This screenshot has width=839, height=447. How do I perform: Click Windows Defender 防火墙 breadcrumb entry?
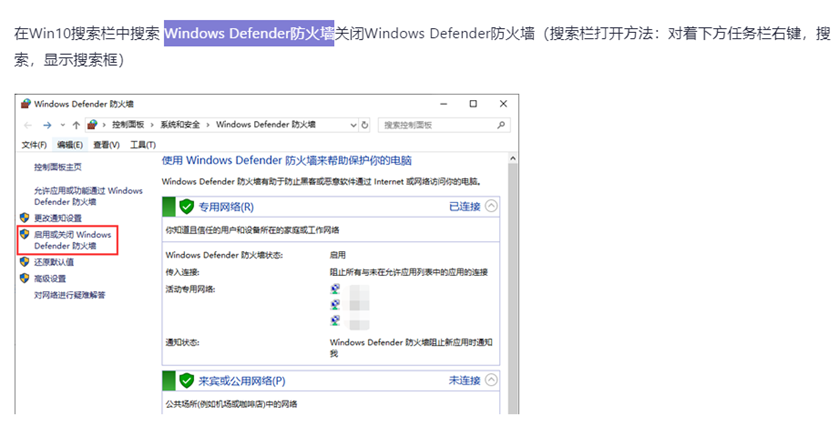(265, 125)
